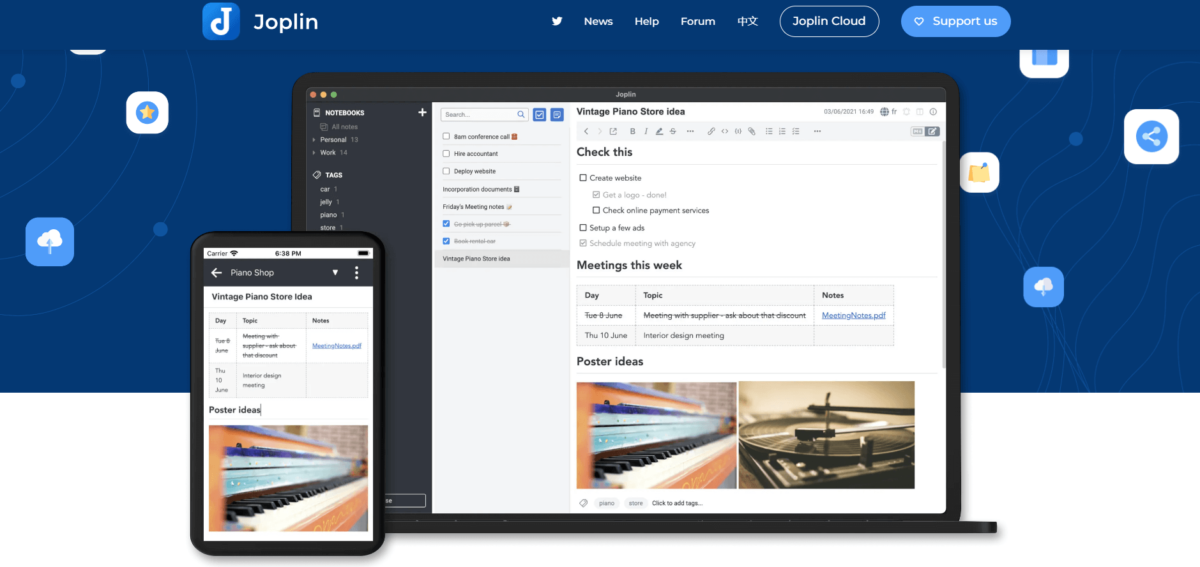The height and width of the screenshot is (567, 1200).
Task: Click the Joplin Cloud button
Action: click(829, 21)
